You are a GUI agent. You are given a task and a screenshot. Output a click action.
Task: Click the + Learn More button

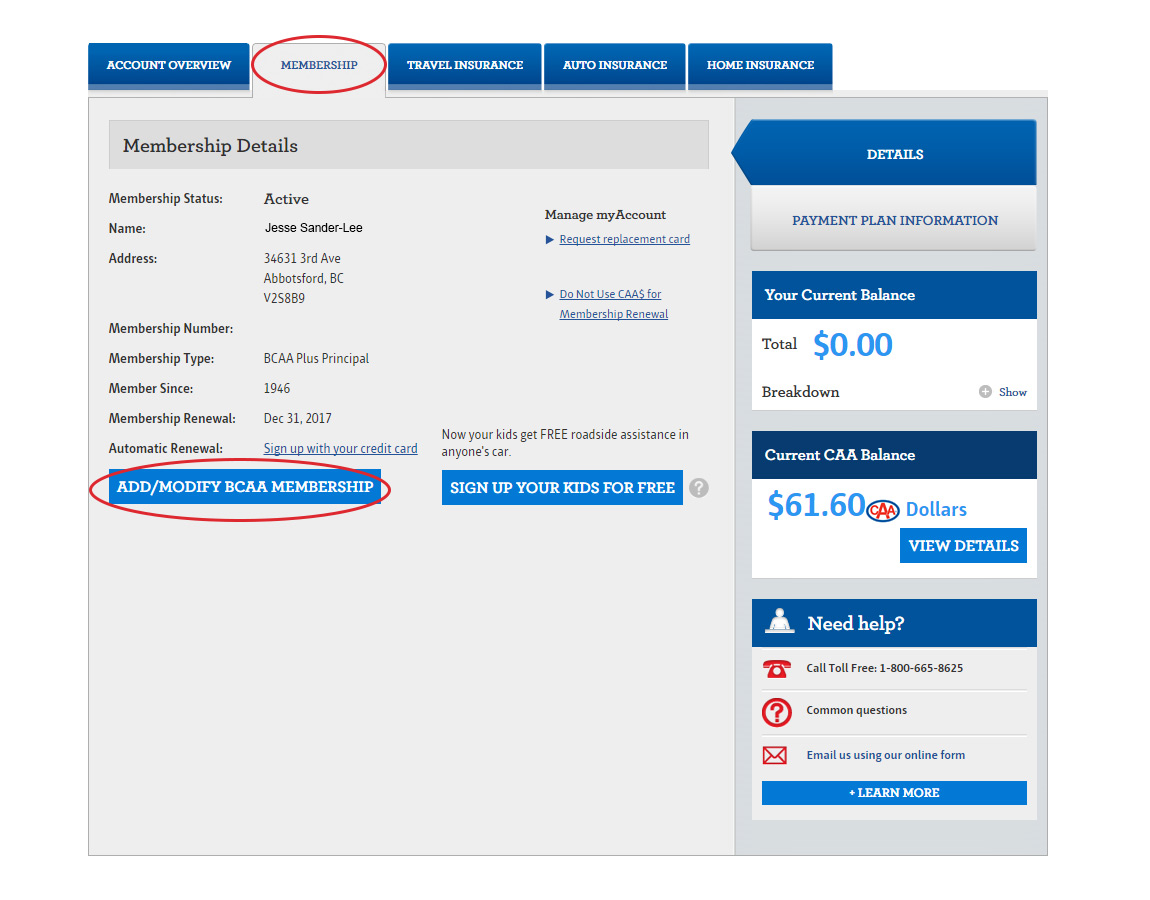coord(894,793)
